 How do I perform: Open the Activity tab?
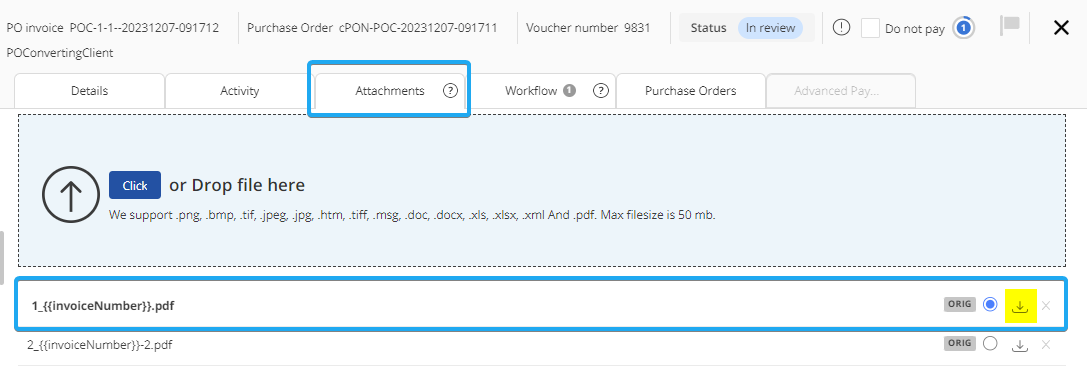(240, 91)
